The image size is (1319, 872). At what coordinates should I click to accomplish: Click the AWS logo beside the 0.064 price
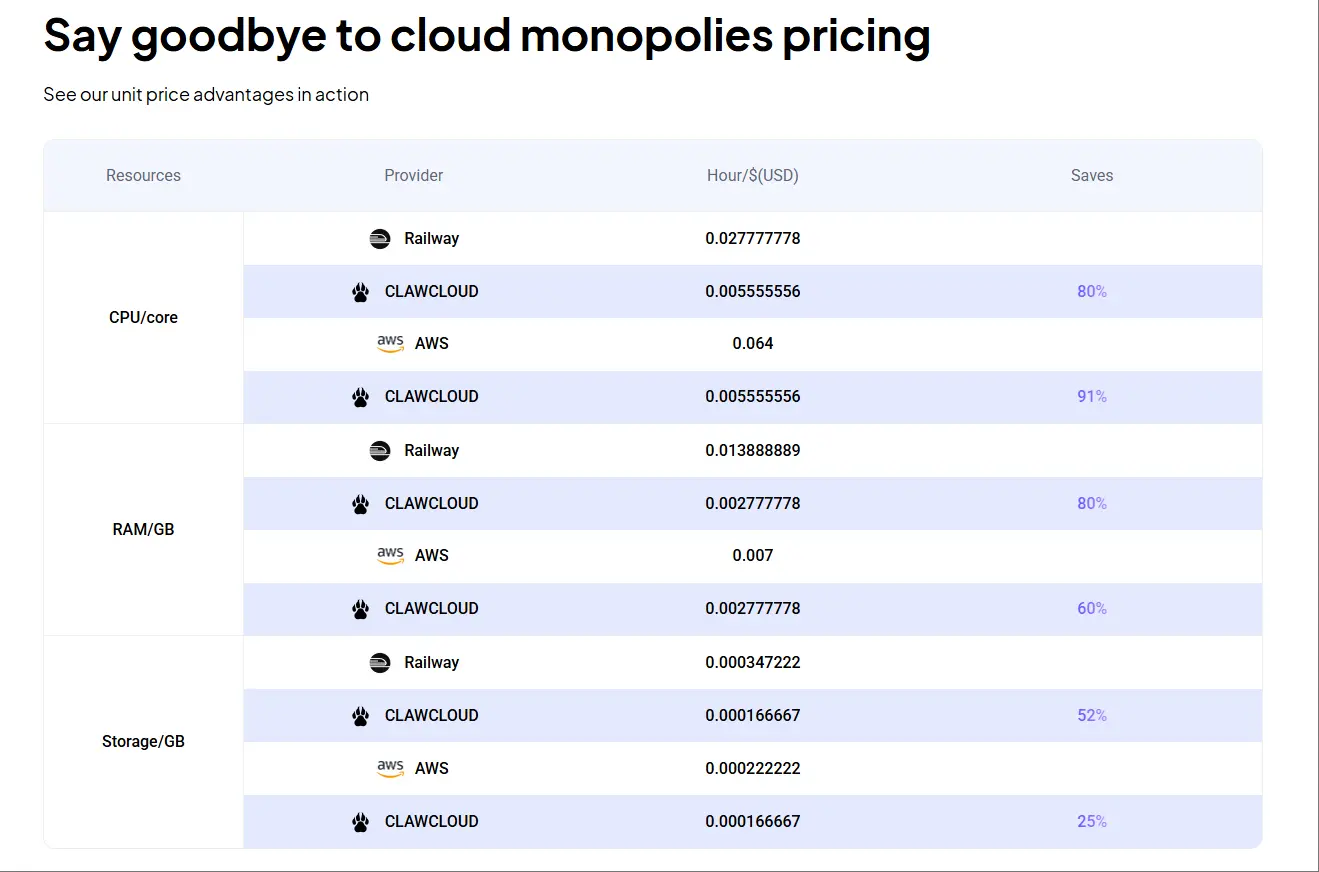390,344
